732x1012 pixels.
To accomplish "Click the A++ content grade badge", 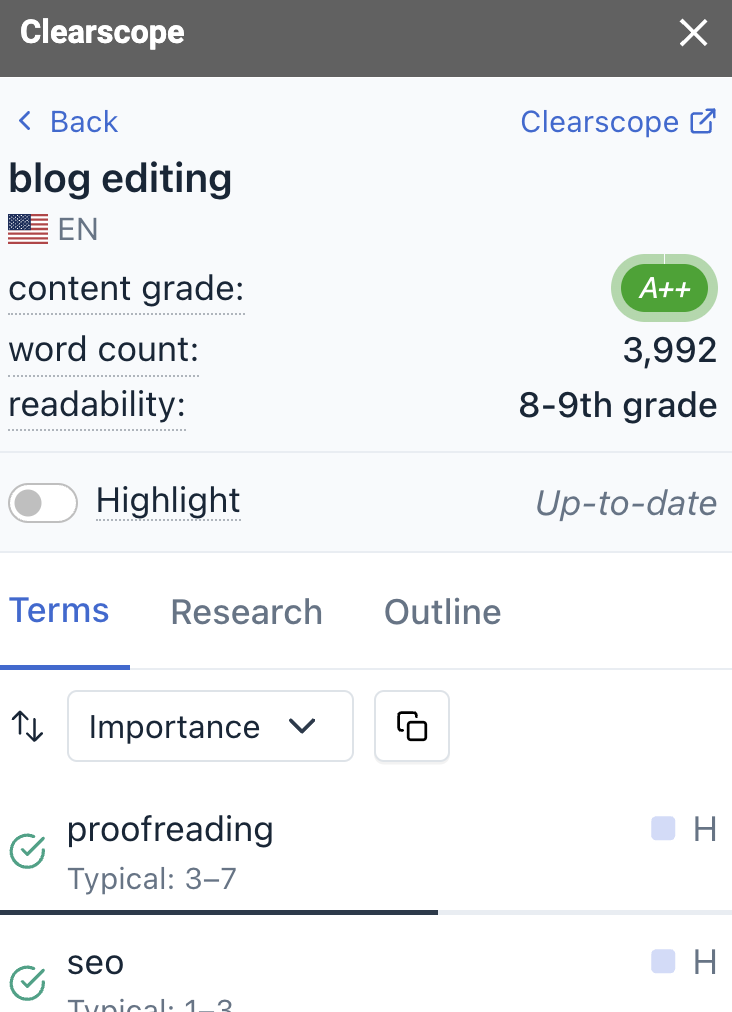I will pyautogui.click(x=664, y=288).
